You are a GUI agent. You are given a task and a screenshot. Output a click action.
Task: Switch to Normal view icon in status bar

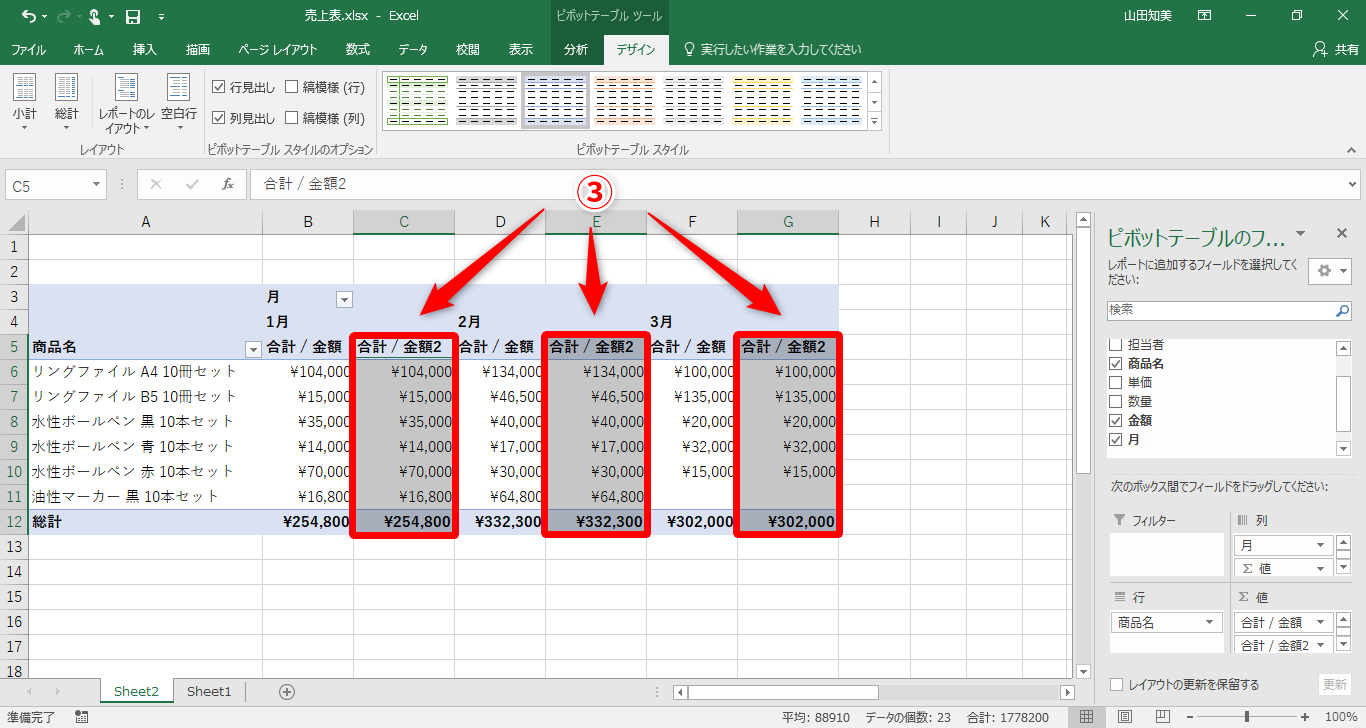click(x=1087, y=717)
